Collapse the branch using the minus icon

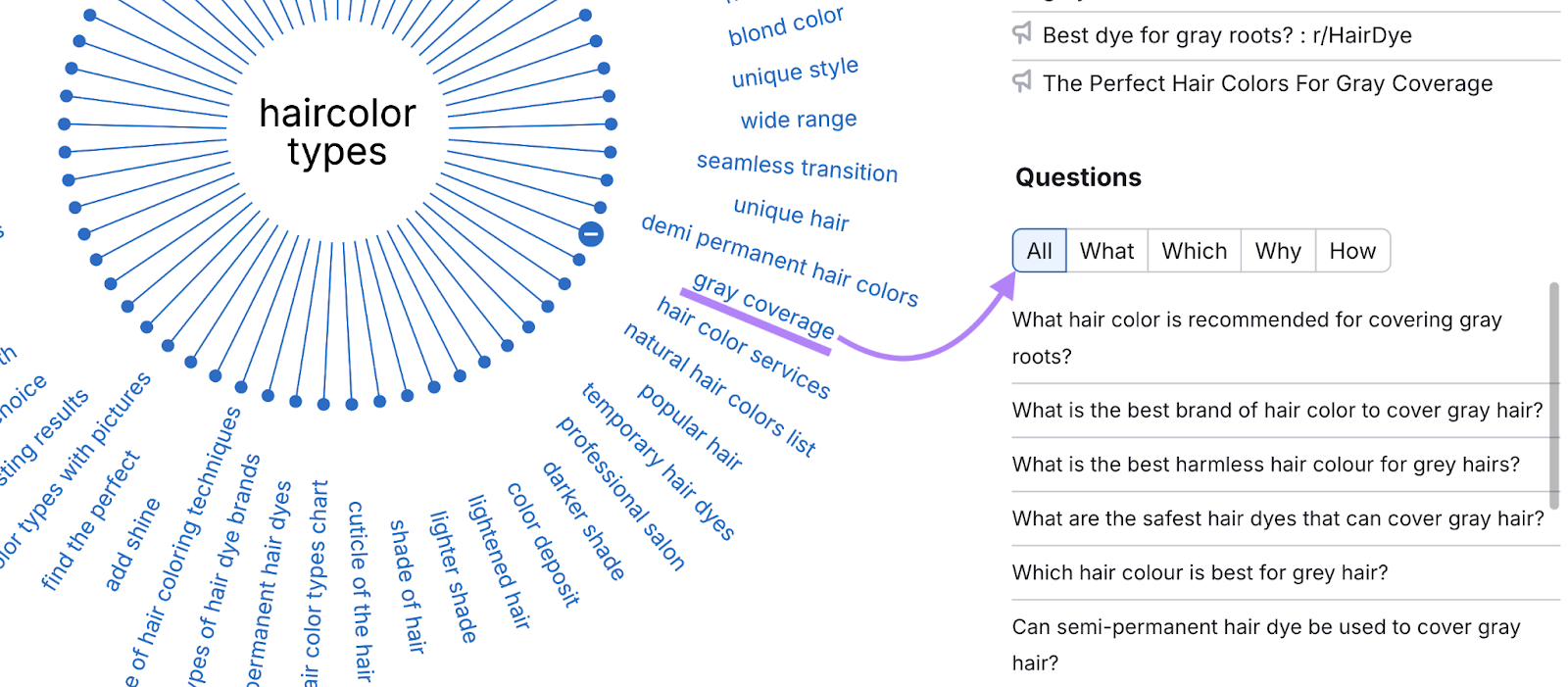pyautogui.click(x=589, y=235)
